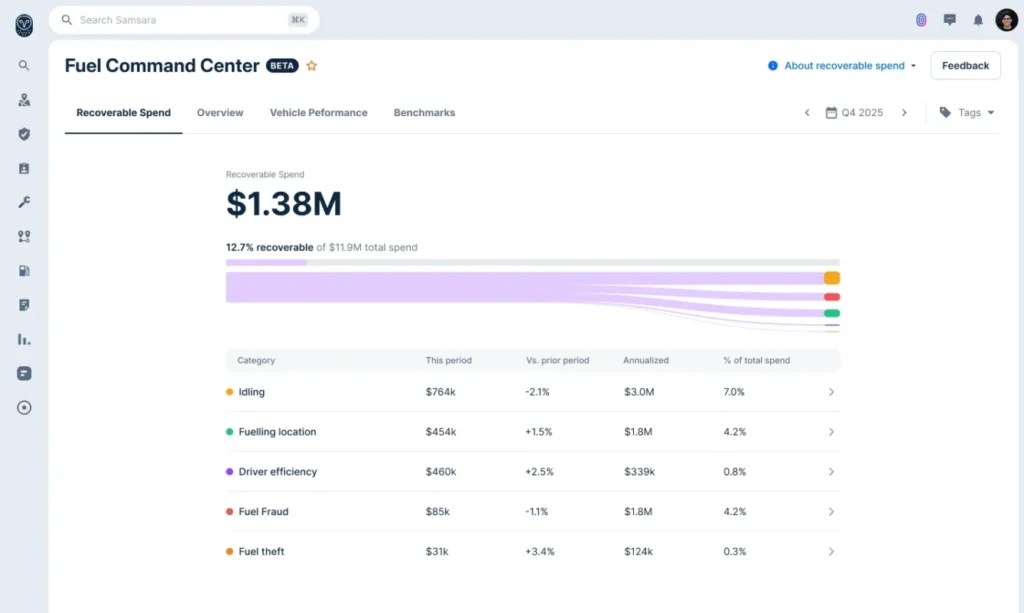Screen dimensions: 1024x613
Task: Open the safety shield sidebar icon
Action: click(24, 134)
